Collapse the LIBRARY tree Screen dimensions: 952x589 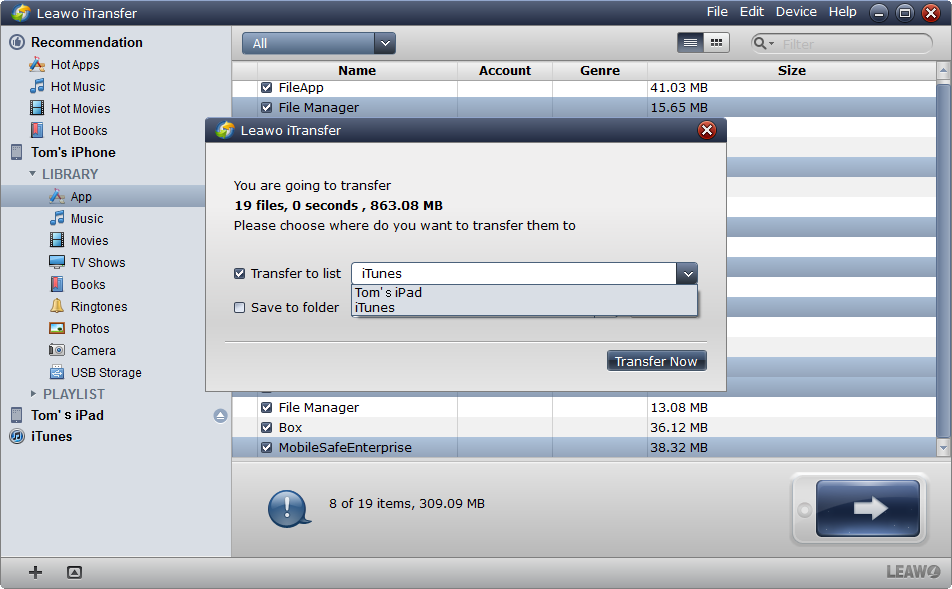[33, 174]
